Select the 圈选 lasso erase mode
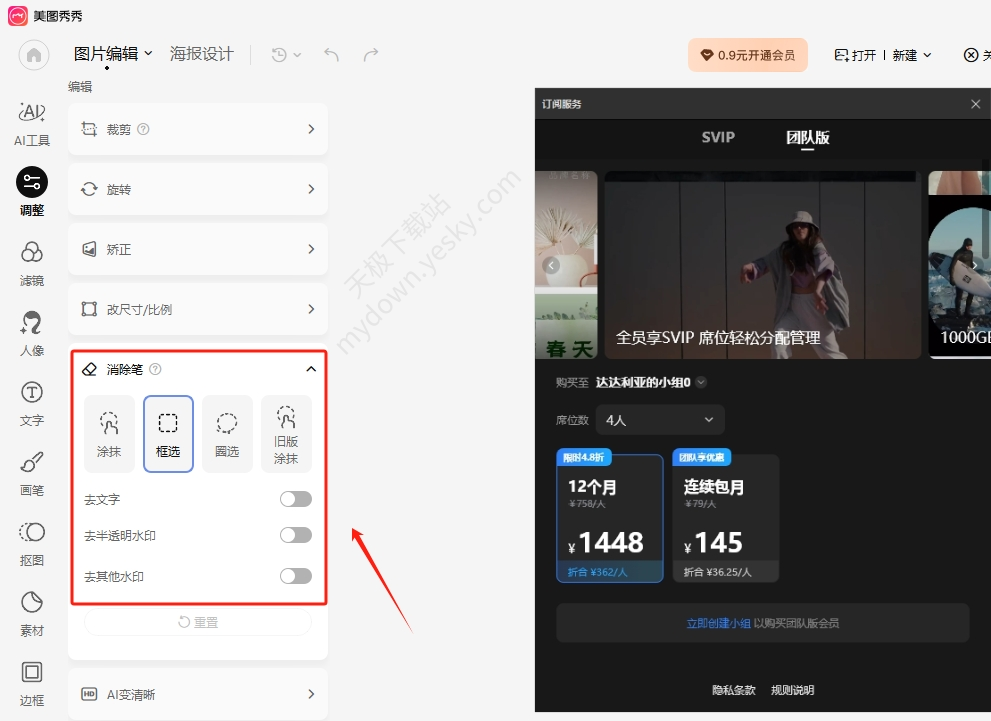Screen dimensions: 991x721 coord(227,433)
